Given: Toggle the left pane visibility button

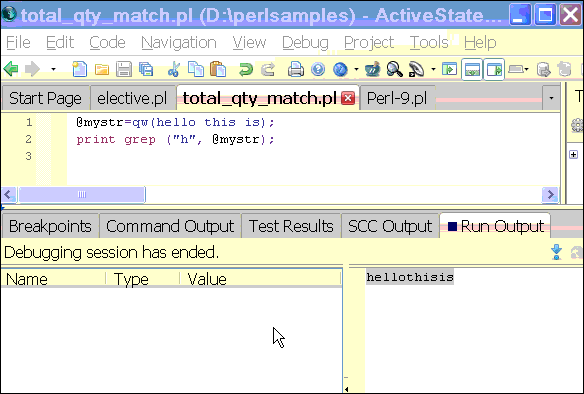Looking at the screenshot, I should pyautogui.click(x=450, y=69).
